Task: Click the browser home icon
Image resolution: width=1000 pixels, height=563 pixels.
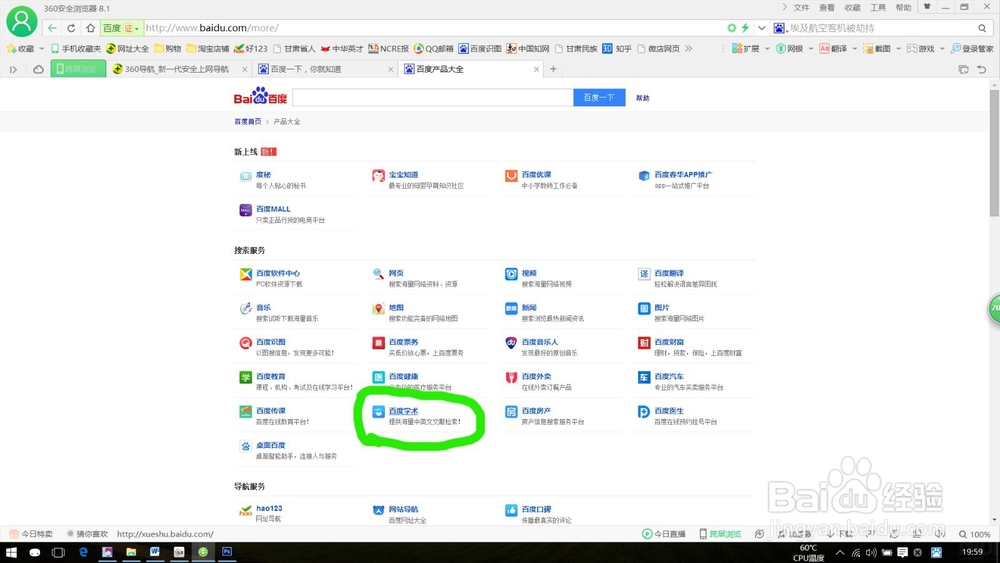Action: (90, 28)
